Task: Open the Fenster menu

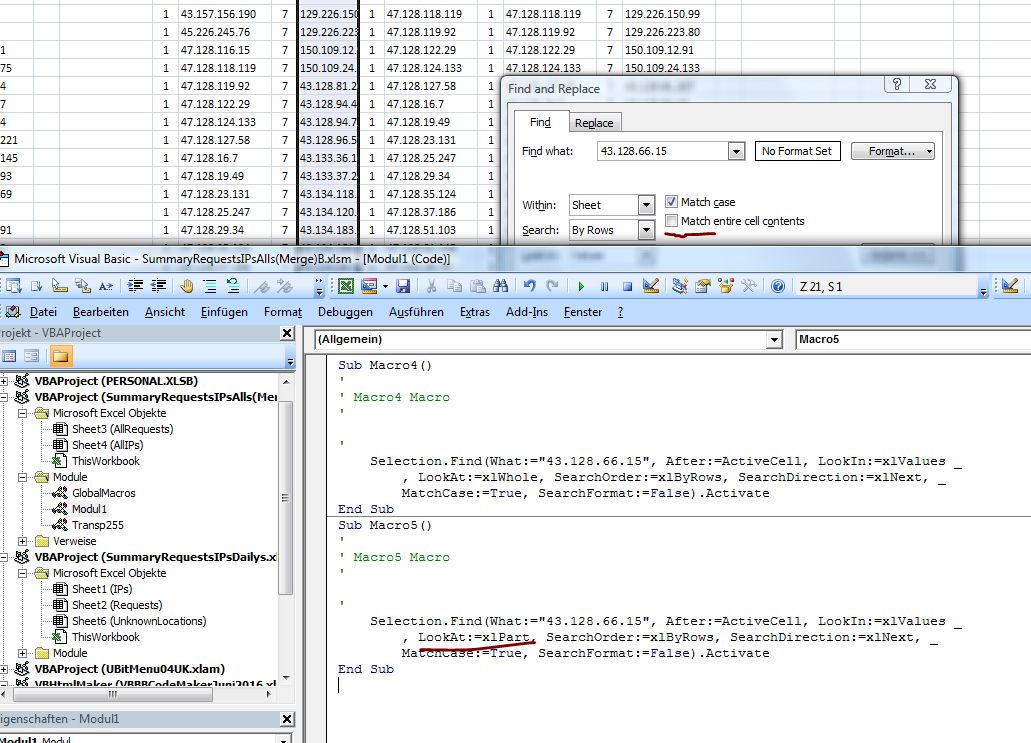Action: click(x=583, y=312)
